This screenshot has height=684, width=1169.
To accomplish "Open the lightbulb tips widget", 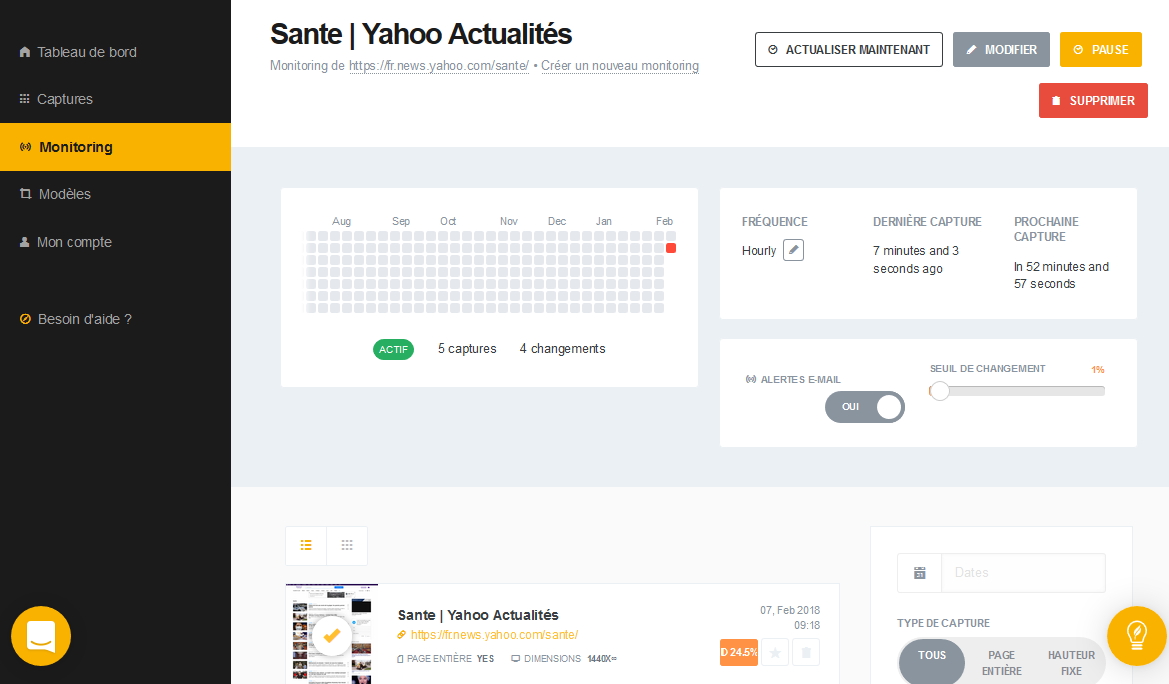I will pyautogui.click(x=1137, y=636).
